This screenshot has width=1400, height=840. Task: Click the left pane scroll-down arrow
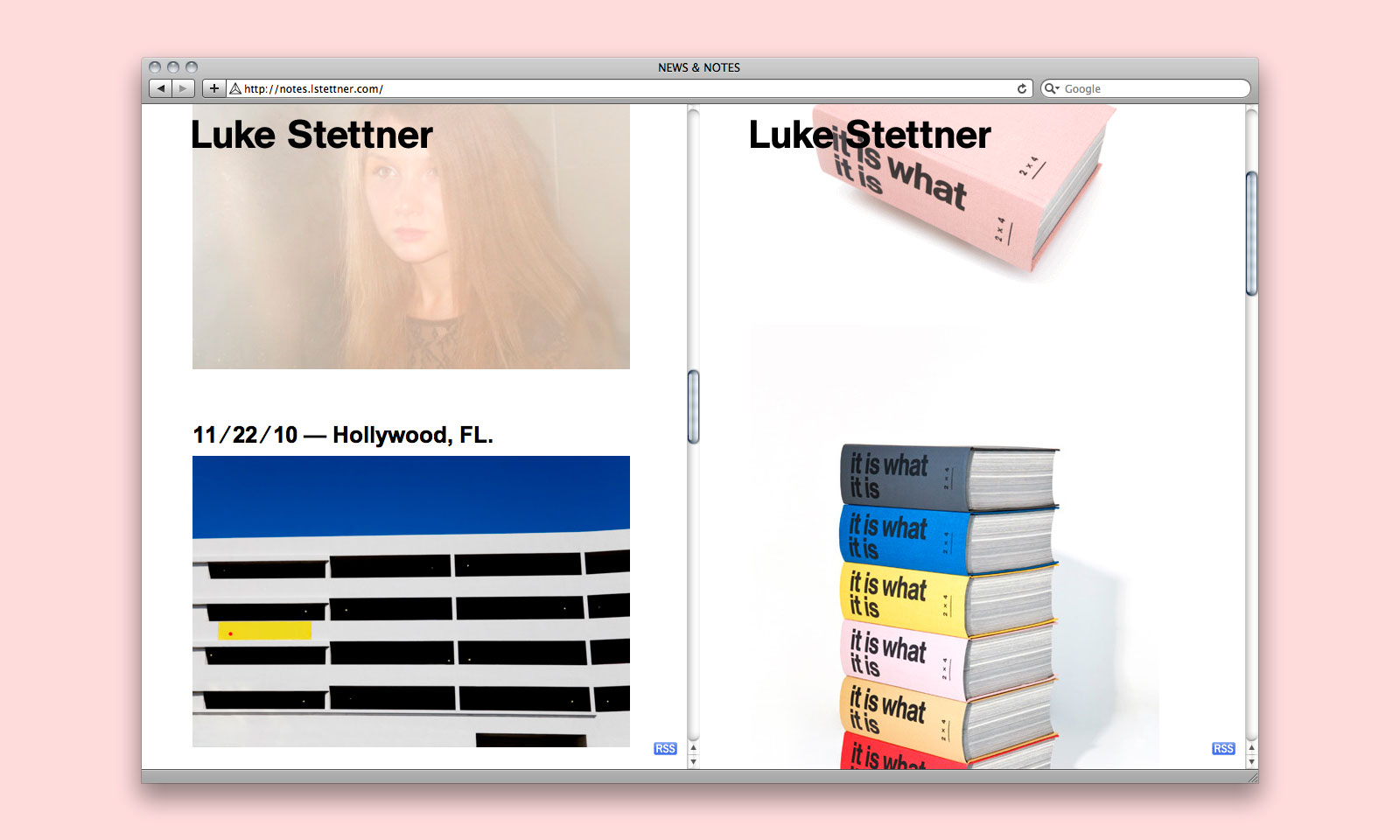(x=694, y=762)
